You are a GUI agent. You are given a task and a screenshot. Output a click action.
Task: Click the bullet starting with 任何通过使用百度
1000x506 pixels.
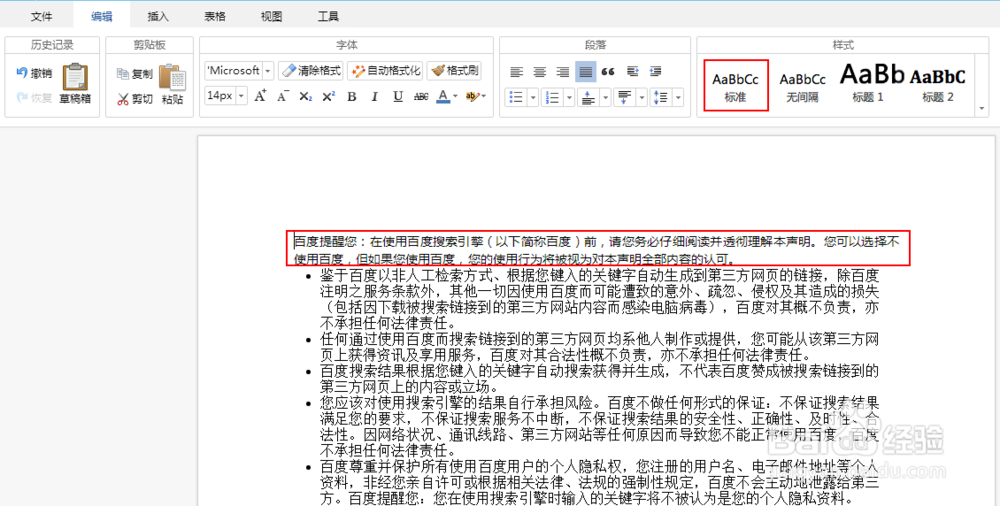tap(599, 346)
